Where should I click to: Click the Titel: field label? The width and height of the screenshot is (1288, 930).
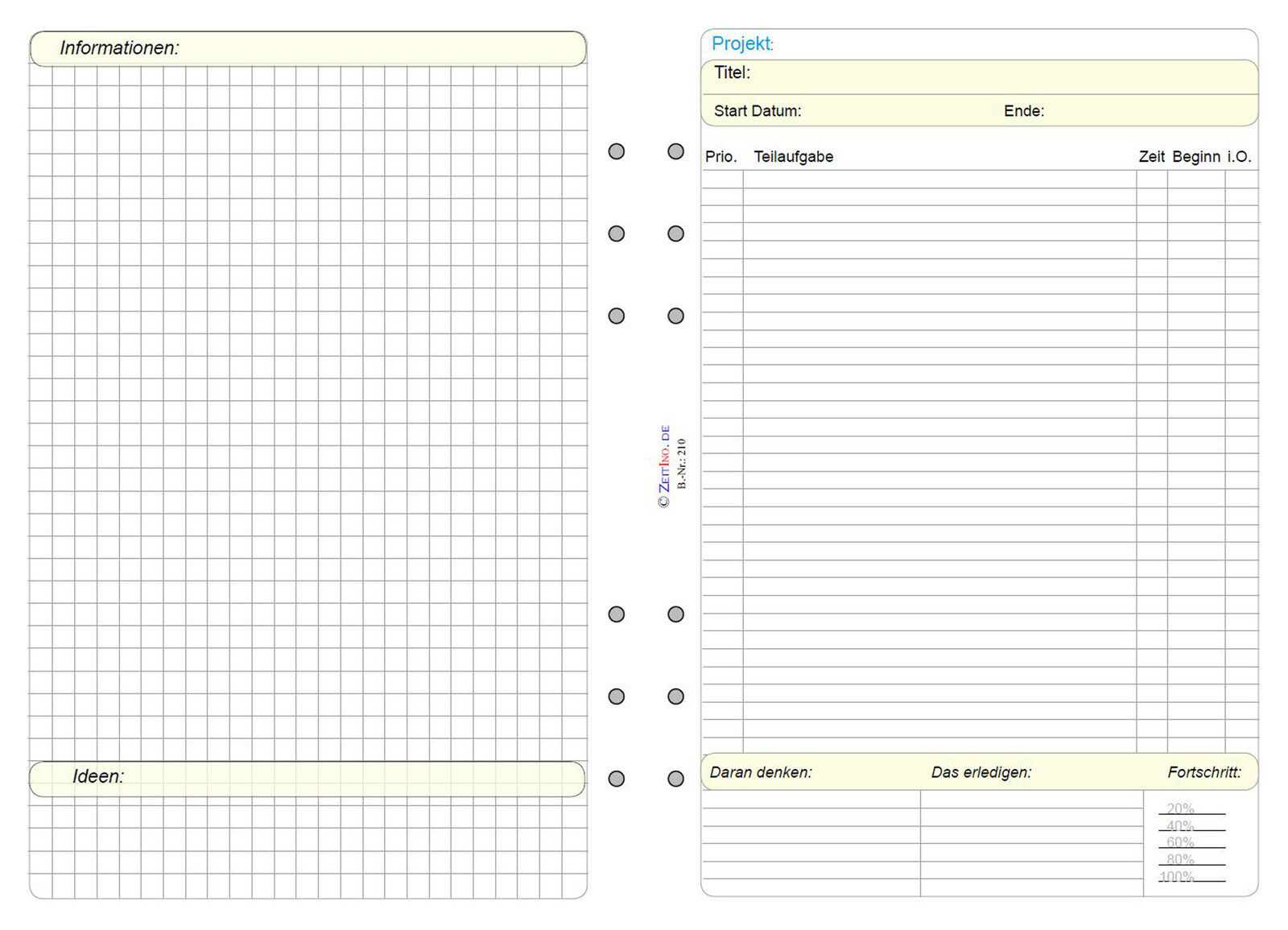pyautogui.click(x=732, y=72)
